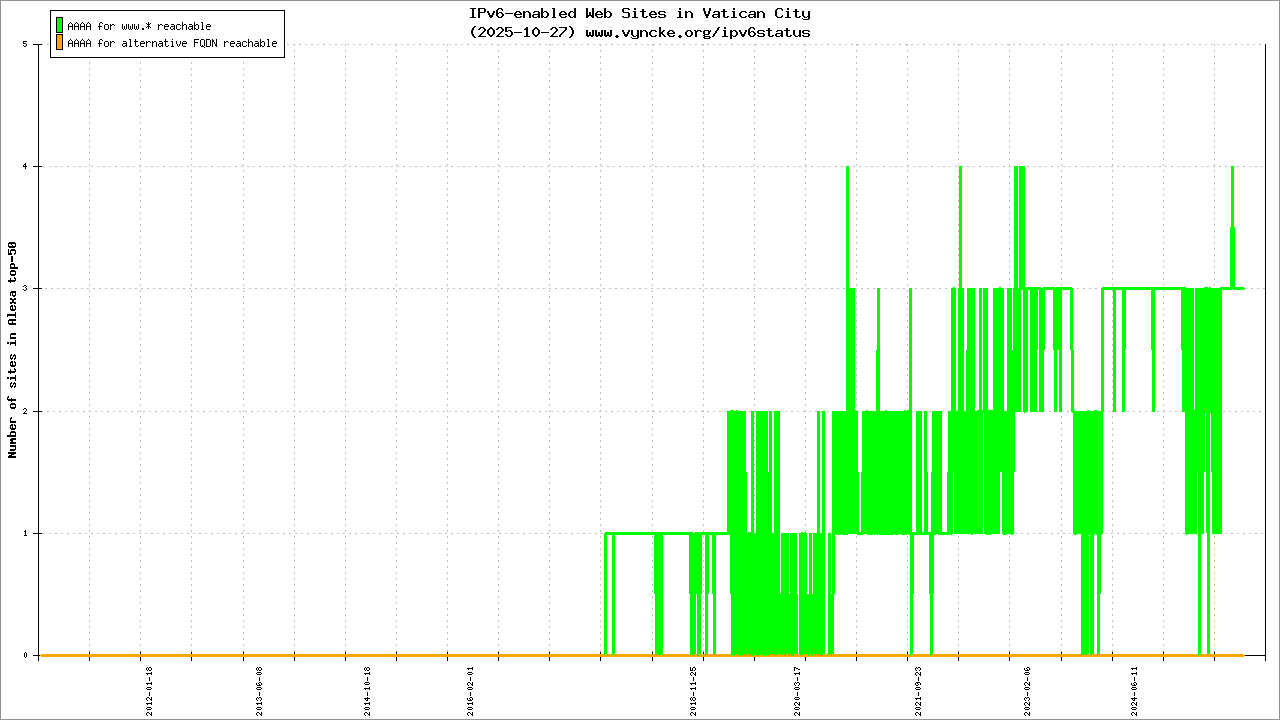Click the 2018-11-25 date label on x-axis
The height and width of the screenshot is (720, 1280).
[694, 690]
